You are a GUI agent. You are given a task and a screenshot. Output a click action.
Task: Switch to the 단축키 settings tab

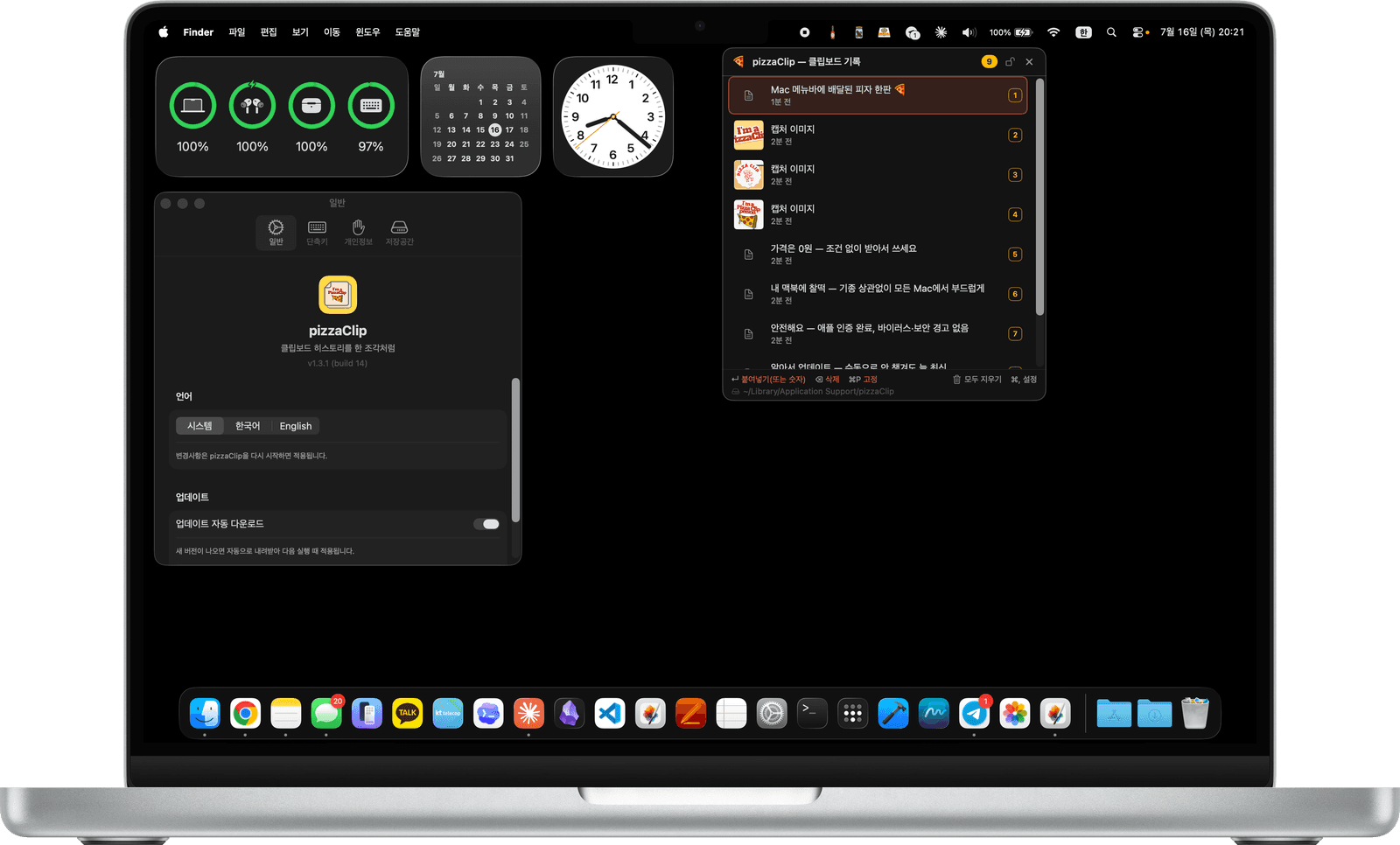317,233
